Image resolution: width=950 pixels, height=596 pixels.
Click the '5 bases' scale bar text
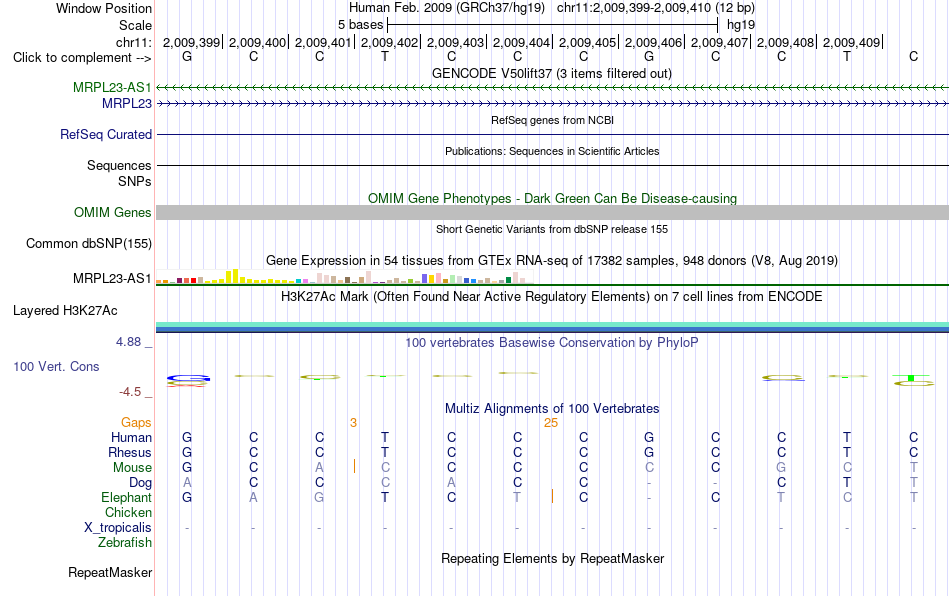[x=360, y=25]
